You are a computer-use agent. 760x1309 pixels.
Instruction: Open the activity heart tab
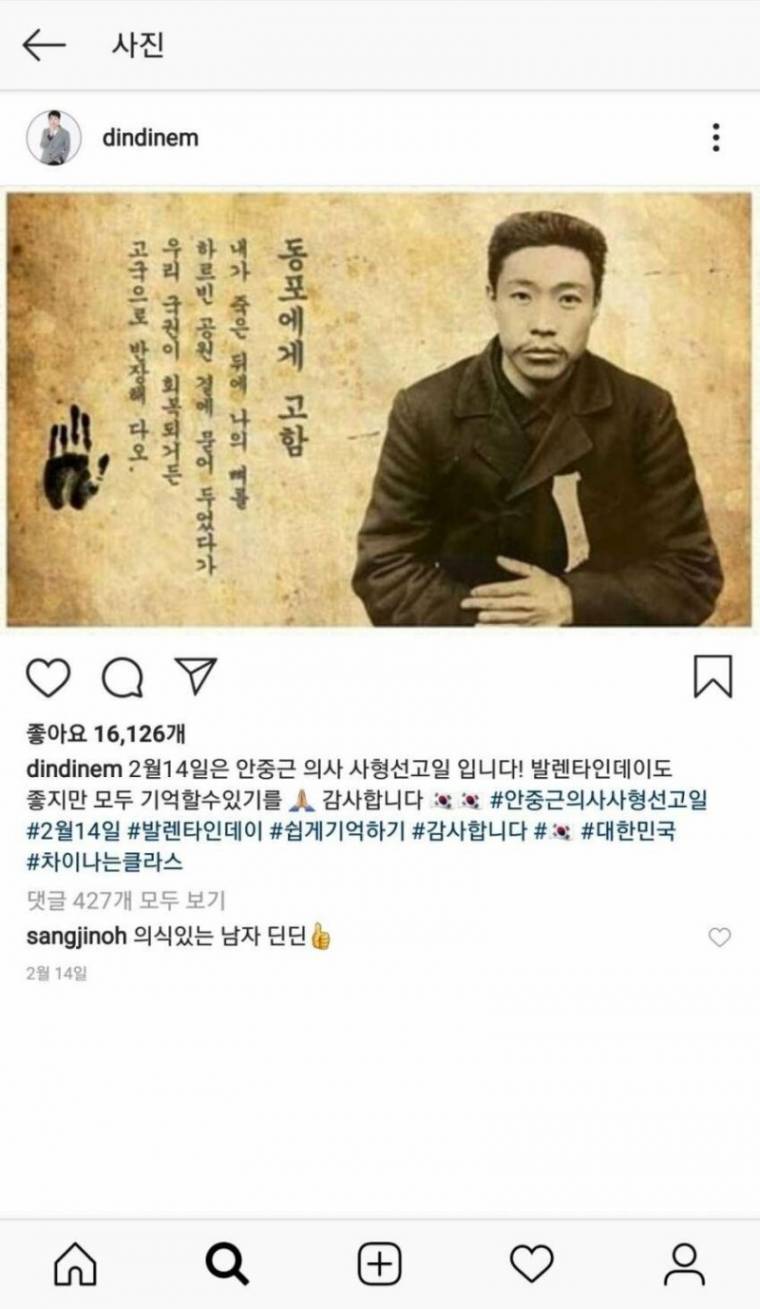click(532, 1264)
